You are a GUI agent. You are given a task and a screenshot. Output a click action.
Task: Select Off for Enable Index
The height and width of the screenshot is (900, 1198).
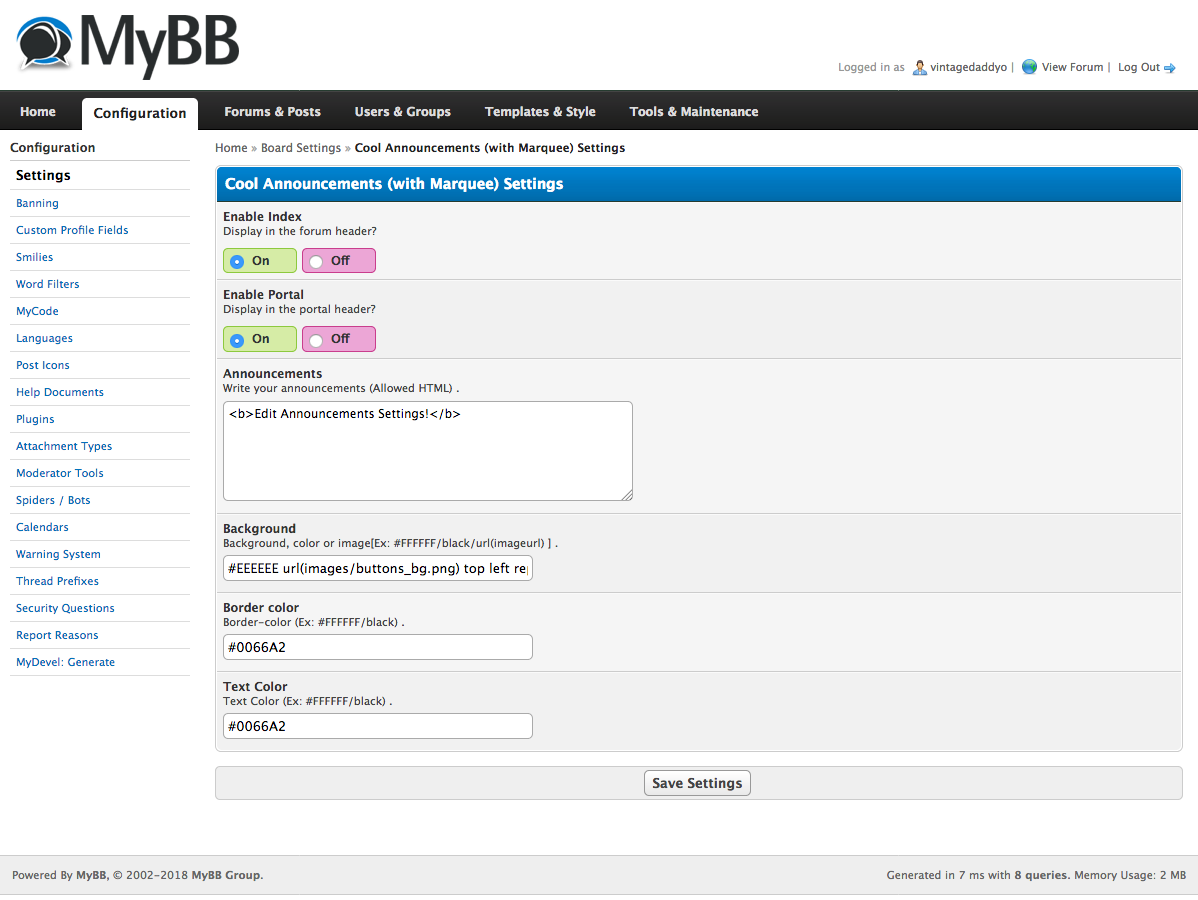pos(316,261)
